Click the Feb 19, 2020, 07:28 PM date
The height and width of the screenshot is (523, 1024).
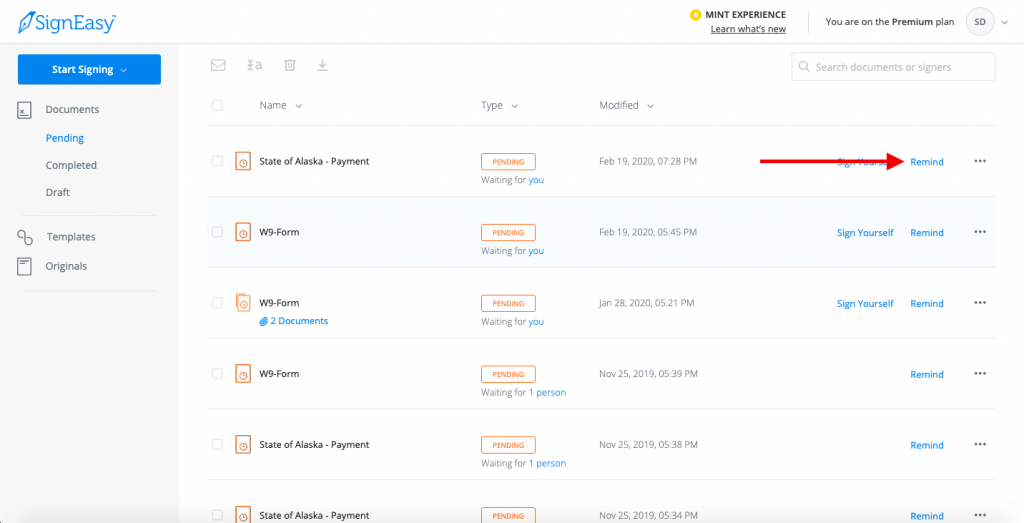[648, 161]
